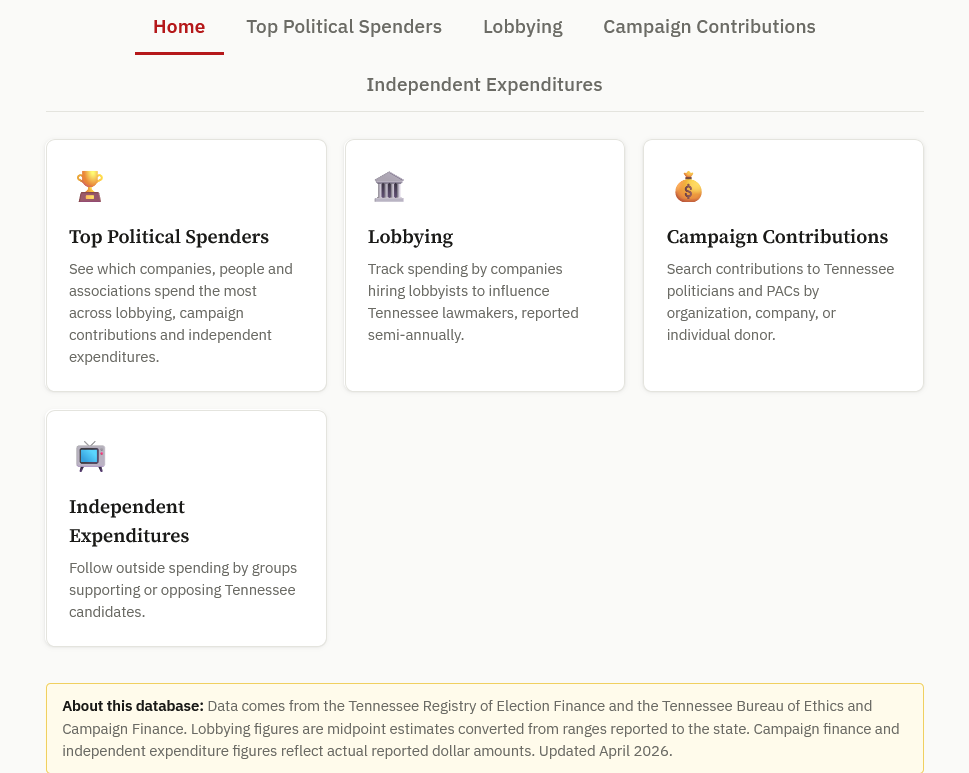Click the money bag icon for Campaign Contributions
The height and width of the screenshot is (773, 969).
click(688, 186)
